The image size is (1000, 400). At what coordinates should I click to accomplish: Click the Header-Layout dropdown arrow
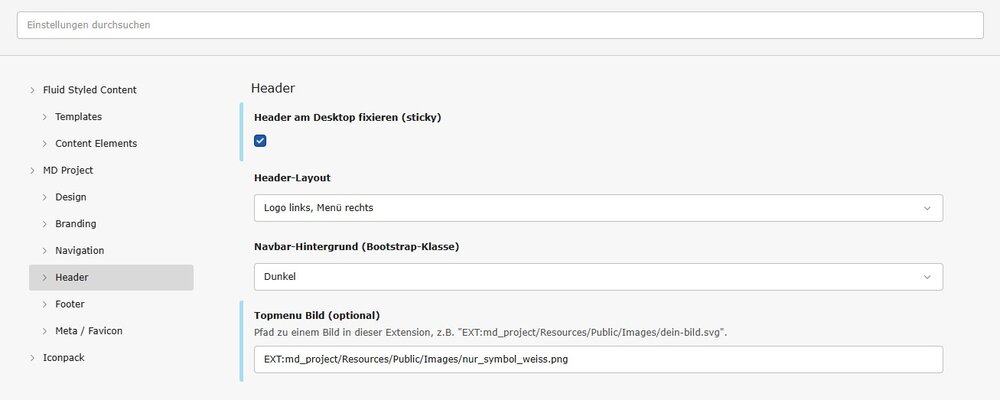tap(927, 208)
